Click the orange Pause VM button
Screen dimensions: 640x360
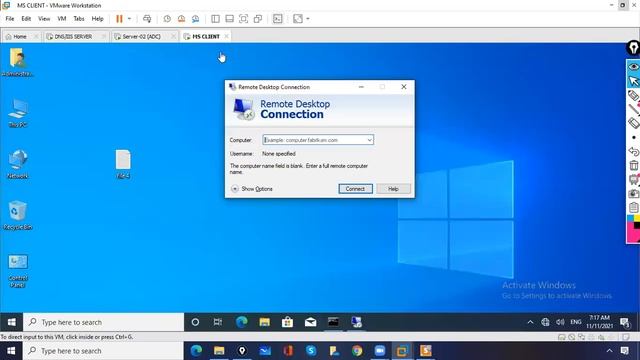click(x=119, y=19)
